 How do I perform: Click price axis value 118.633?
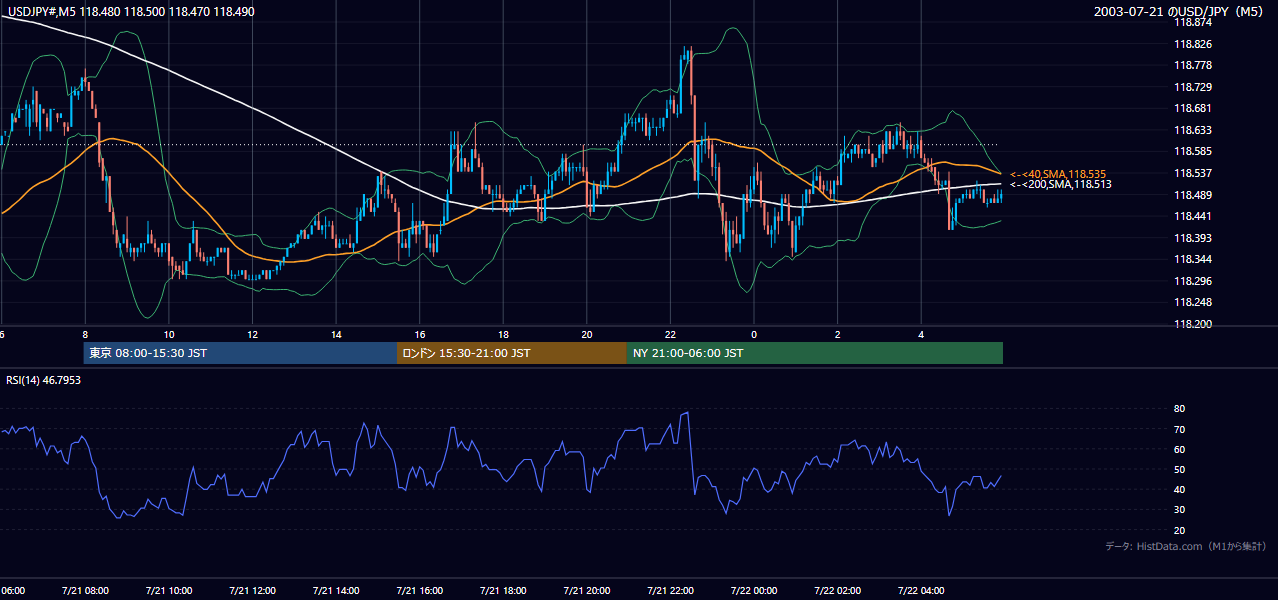pos(1192,130)
